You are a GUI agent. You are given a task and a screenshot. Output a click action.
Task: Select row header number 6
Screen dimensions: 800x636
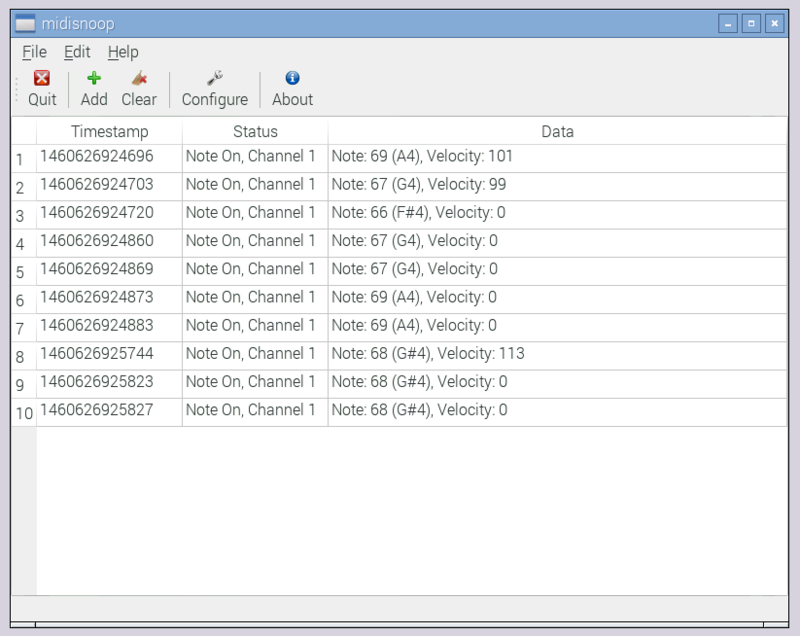[24, 299]
